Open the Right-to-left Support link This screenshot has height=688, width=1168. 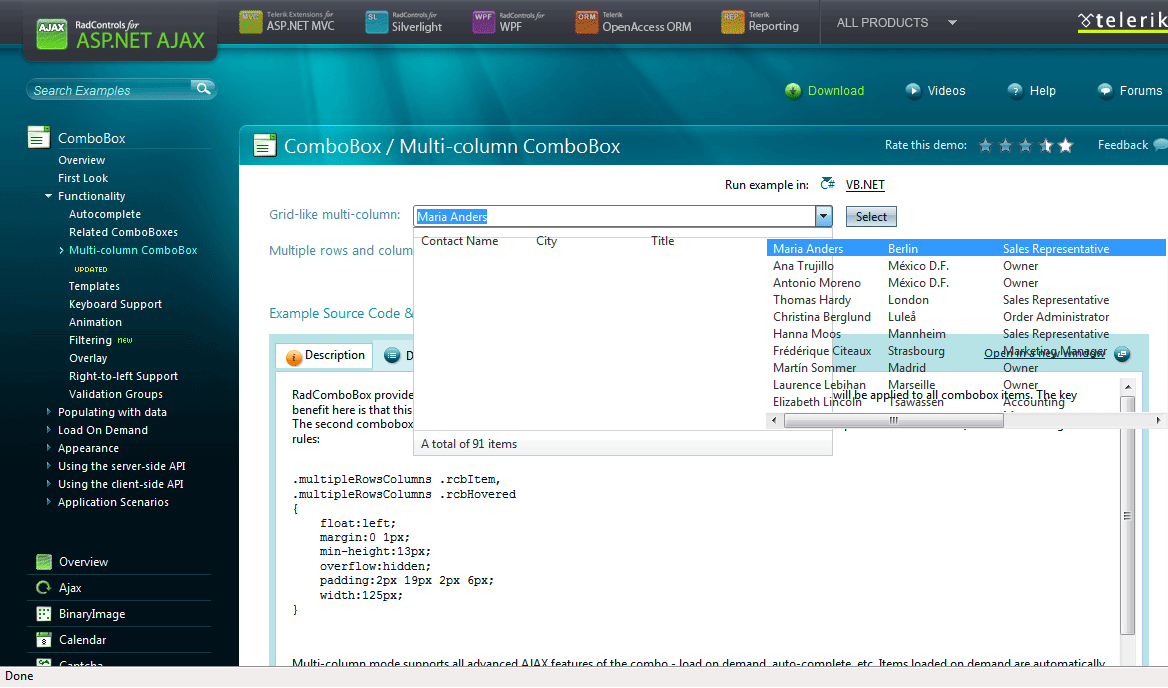[123, 376]
